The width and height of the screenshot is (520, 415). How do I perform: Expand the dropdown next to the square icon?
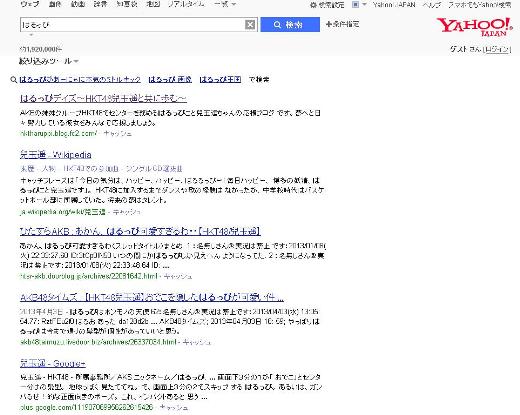point(364,5)
